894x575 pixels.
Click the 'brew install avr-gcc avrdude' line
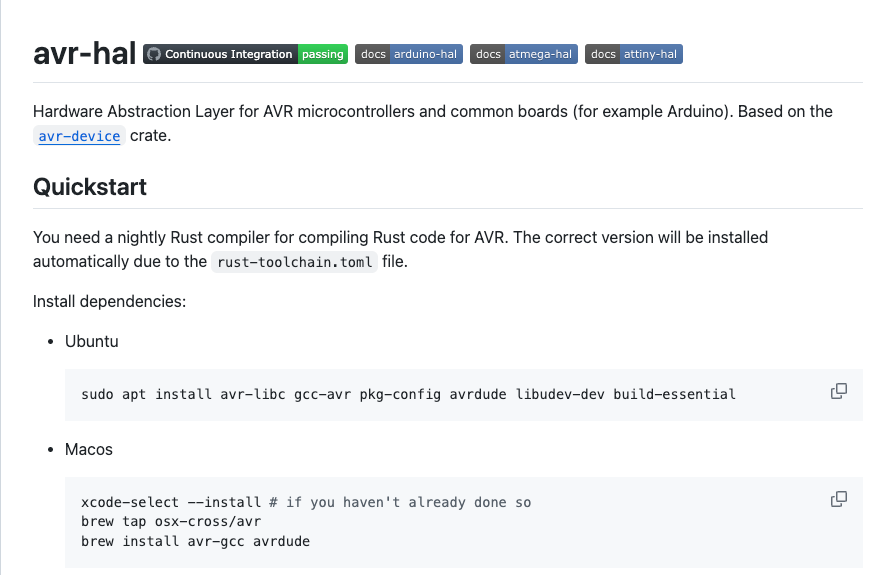tap(196, 541)
